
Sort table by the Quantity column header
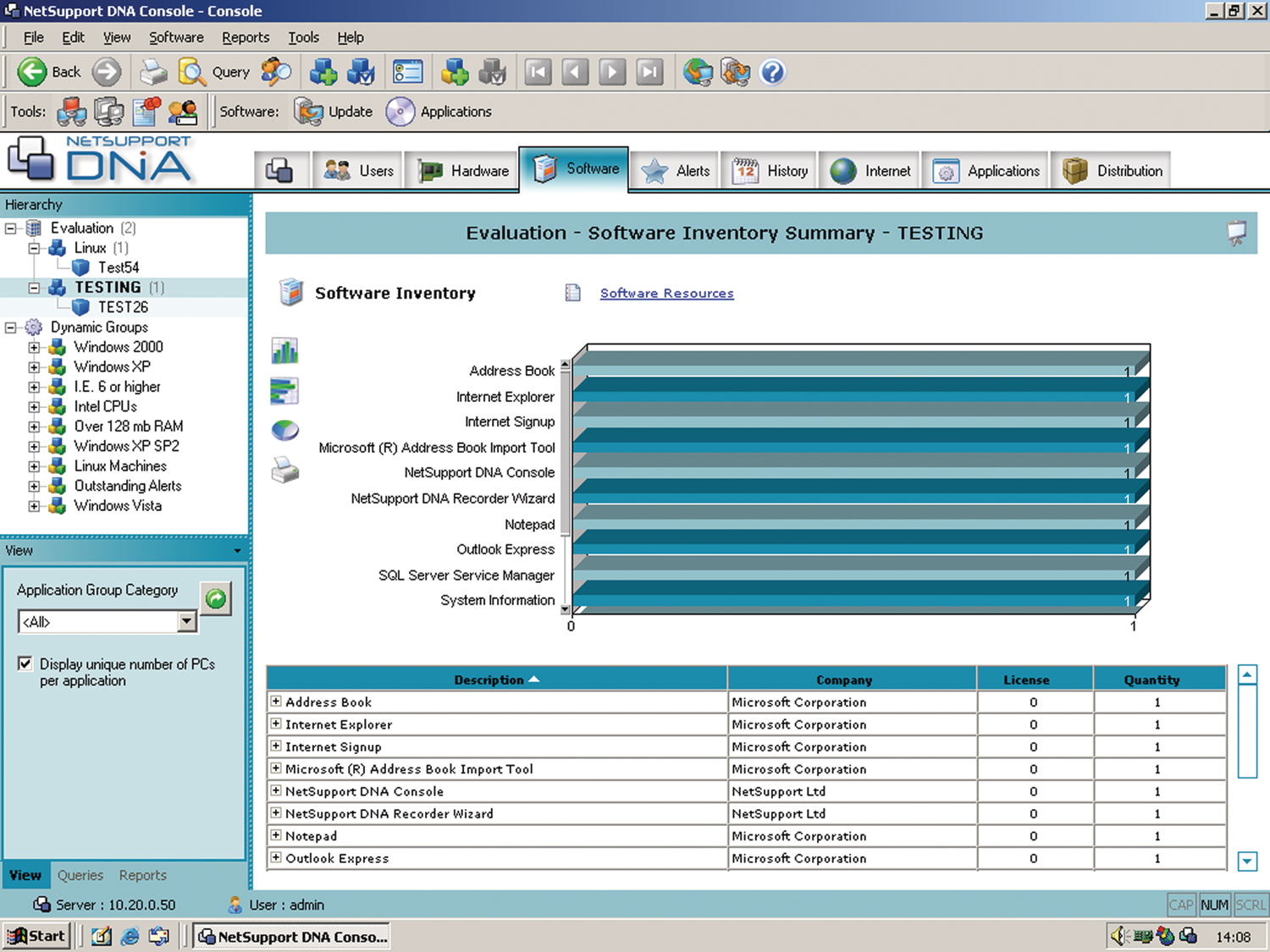click(1151, 680)
